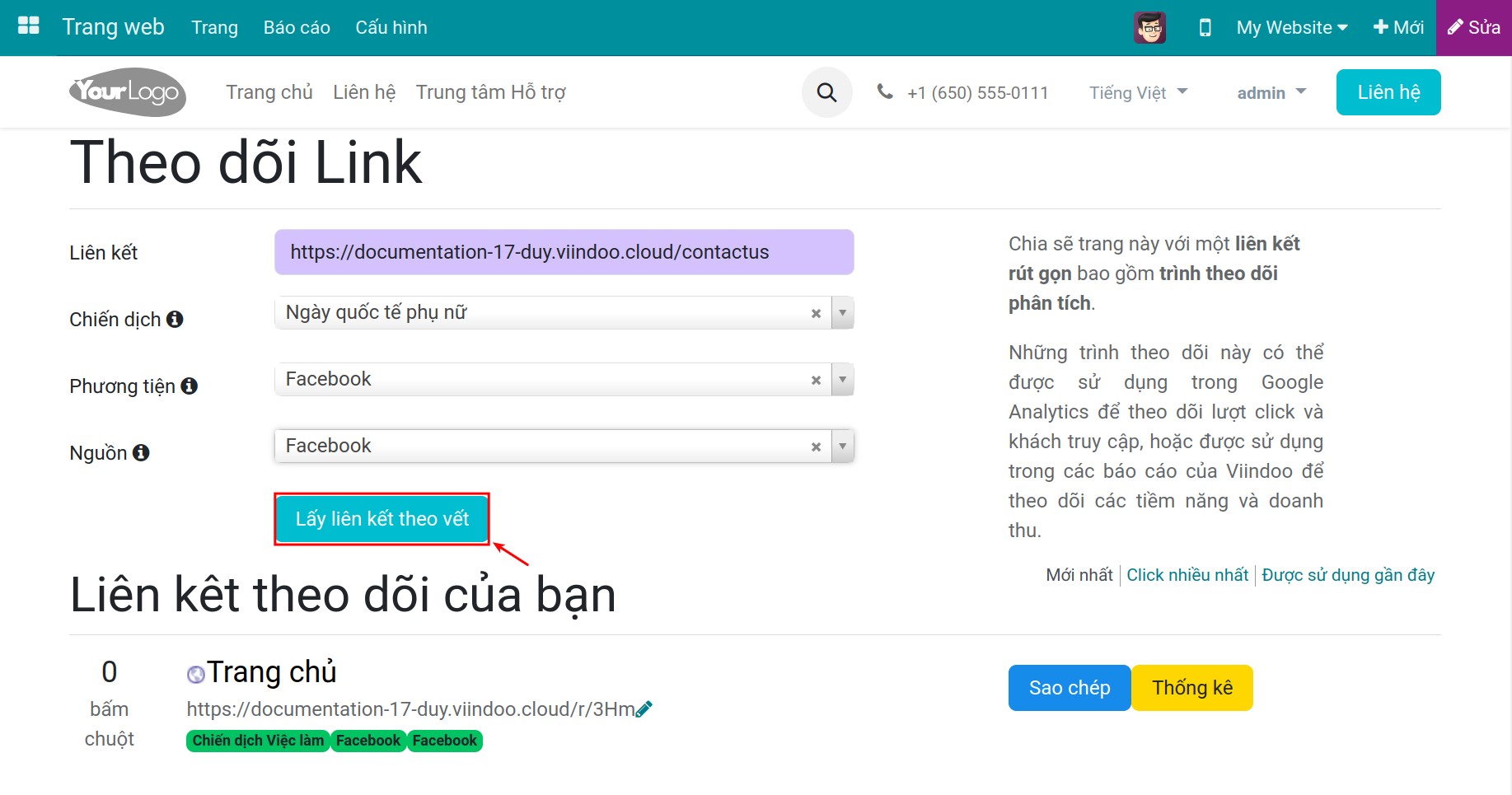The height and width of the screenshot is (795, 1512).
Task: Open the website search magnifier icon
Action: 826,92
